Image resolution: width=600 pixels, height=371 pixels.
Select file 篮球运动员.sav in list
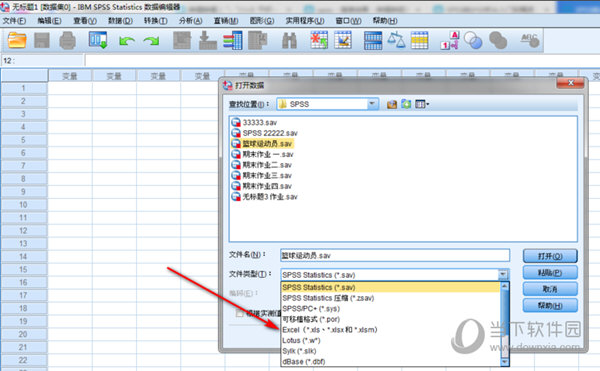point(262,144)
